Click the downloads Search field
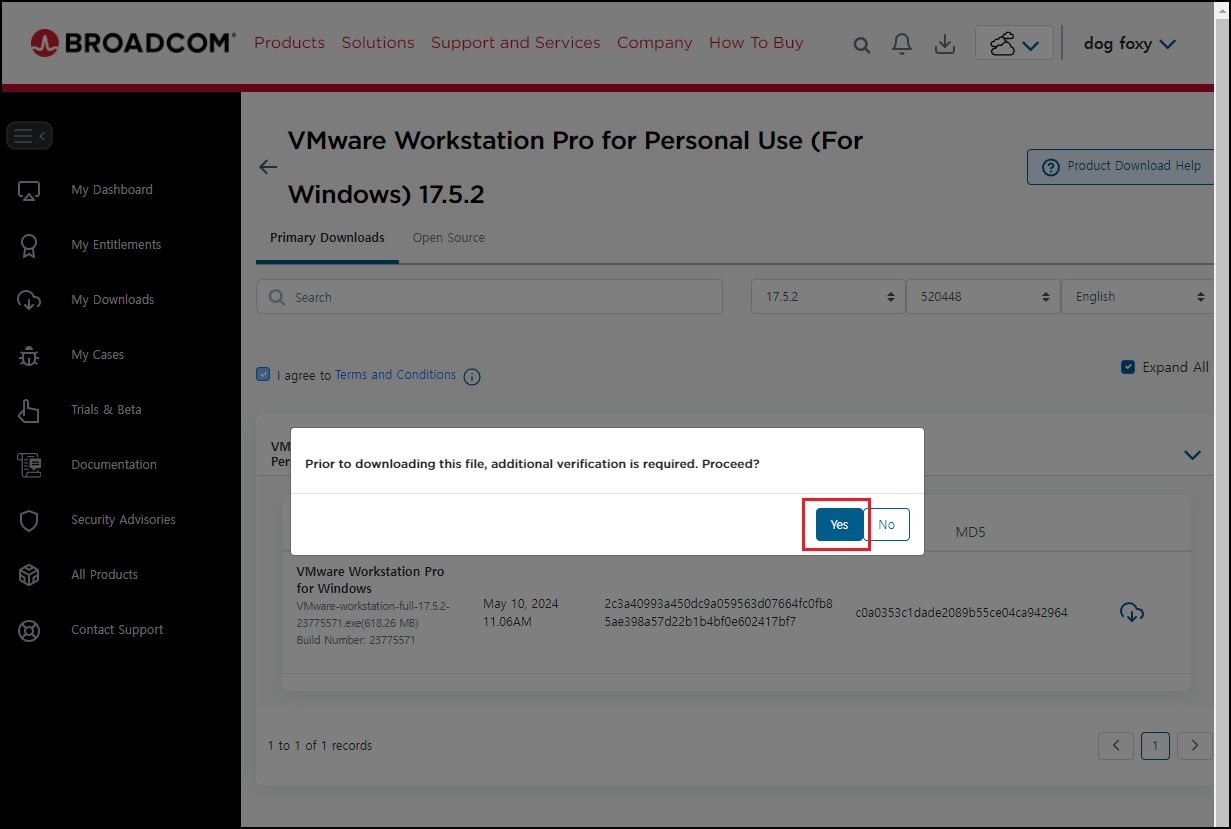 click(489, 297)
